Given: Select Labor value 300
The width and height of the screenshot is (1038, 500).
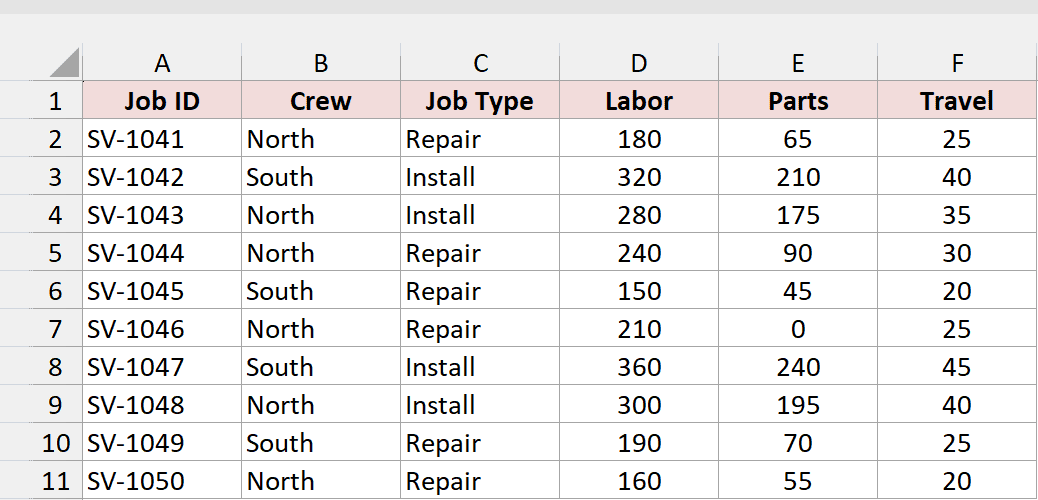Looking at the screenshot, I should coord(639,405).
